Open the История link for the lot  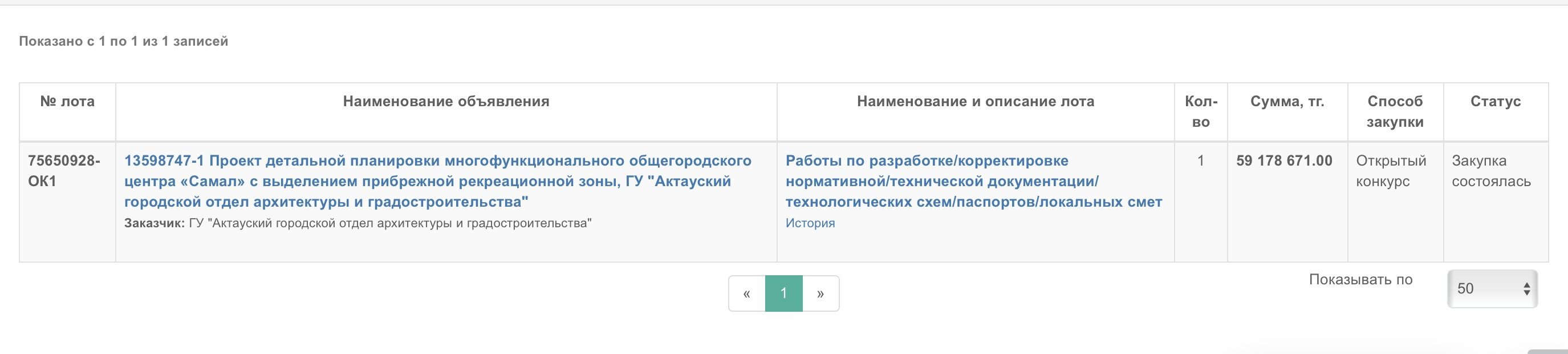pyautogui.click(x=810, y=223)
